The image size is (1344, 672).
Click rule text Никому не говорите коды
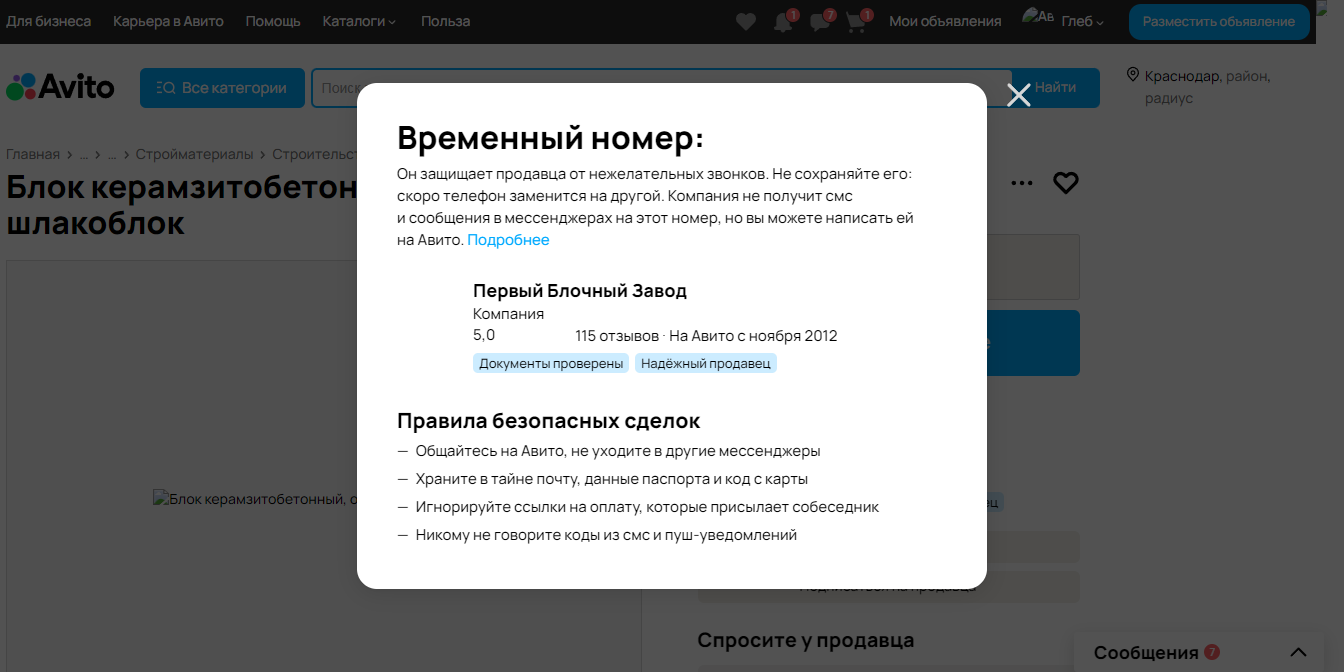[x=606, y=535]
